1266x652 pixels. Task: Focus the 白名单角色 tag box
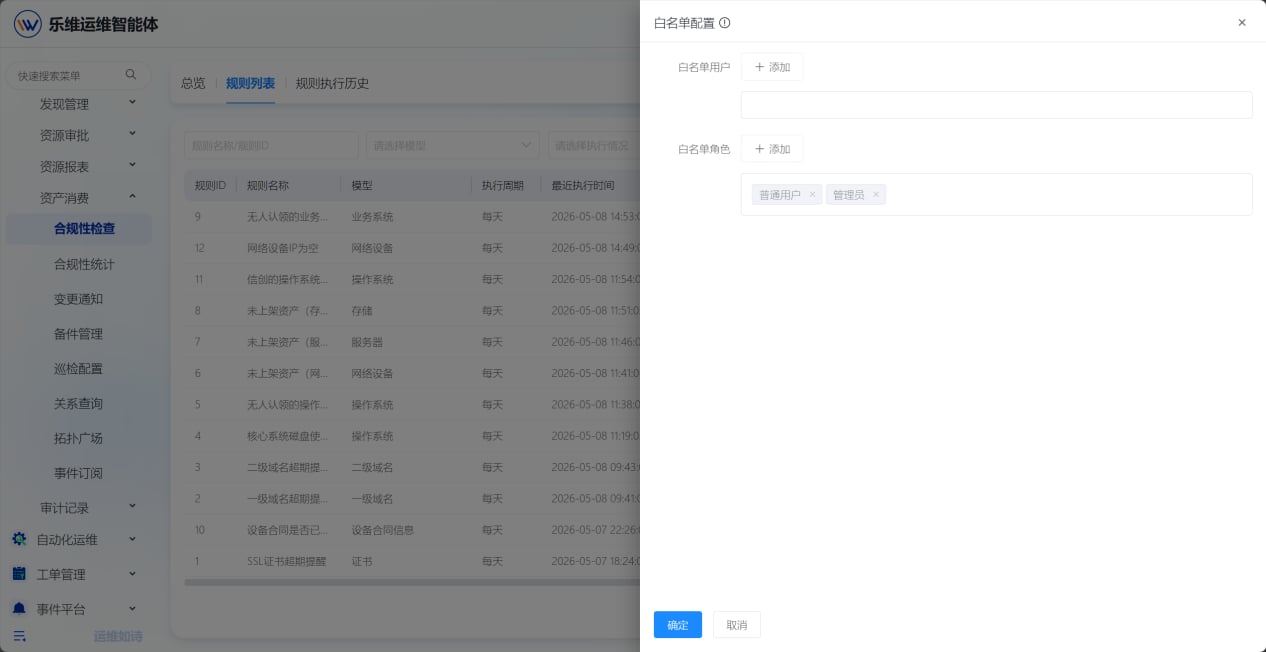point(996,194)
